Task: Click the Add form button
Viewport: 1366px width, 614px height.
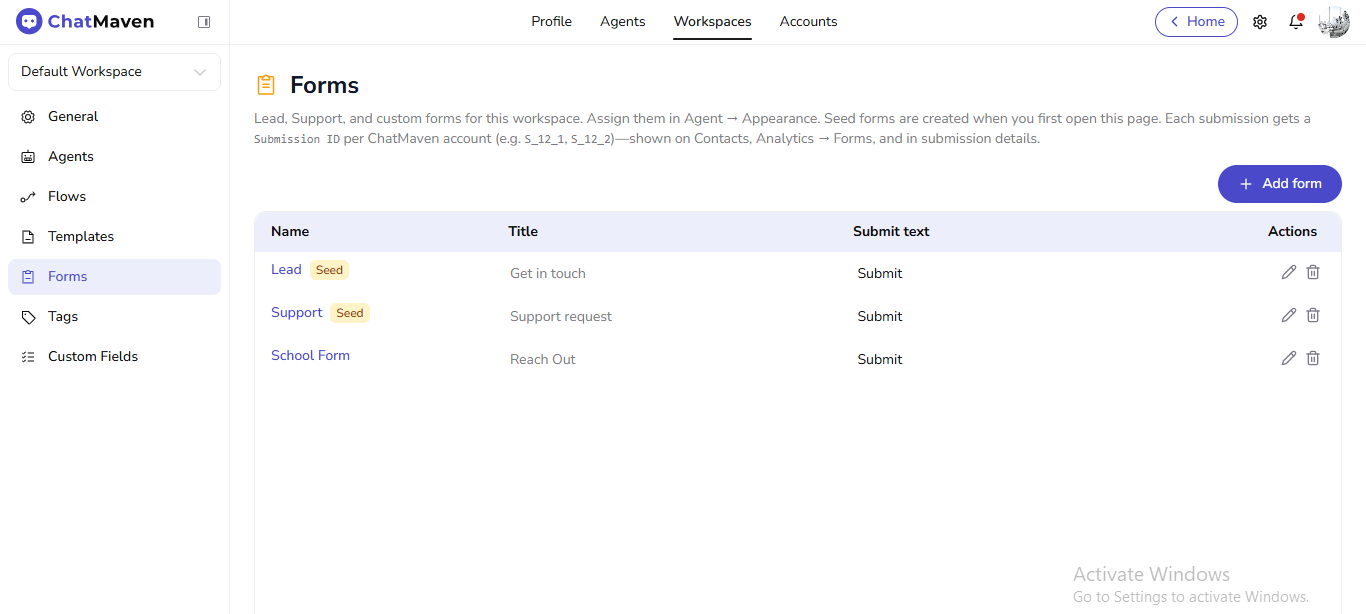Action: (1279, 184)
